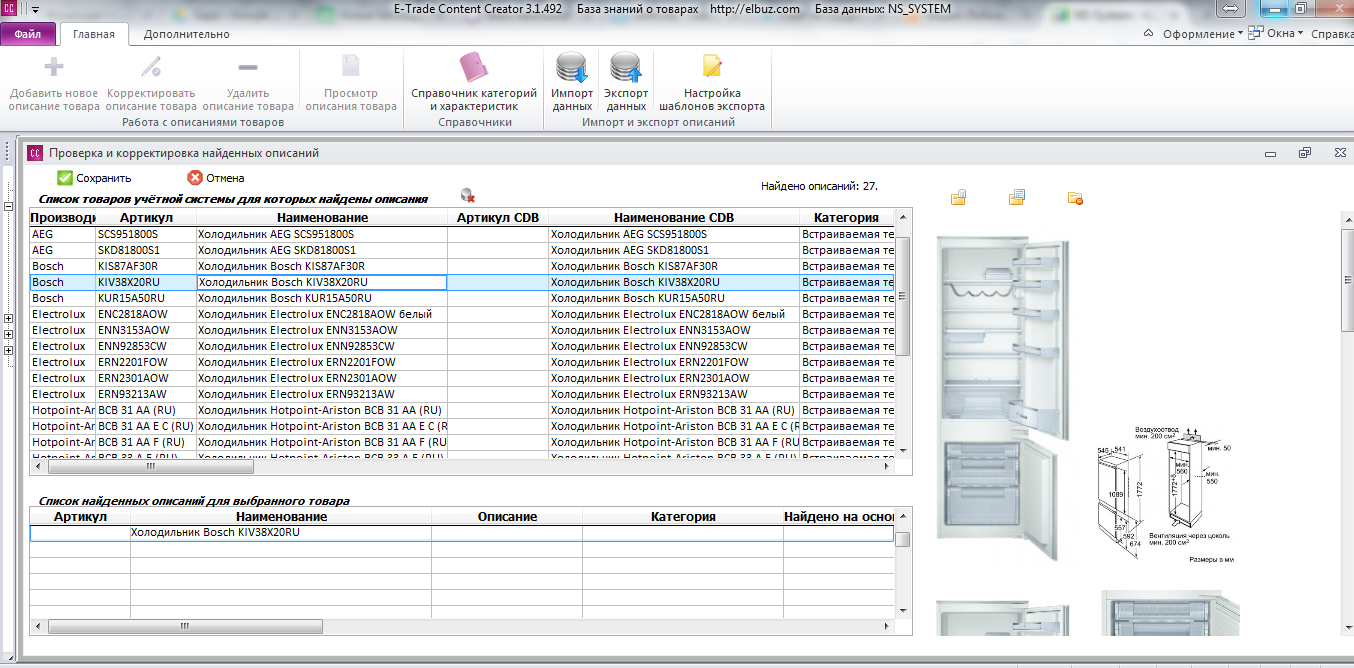Click the Окна windows icon
Viewport: 1354px width, 668px height.
[1256, 34]
